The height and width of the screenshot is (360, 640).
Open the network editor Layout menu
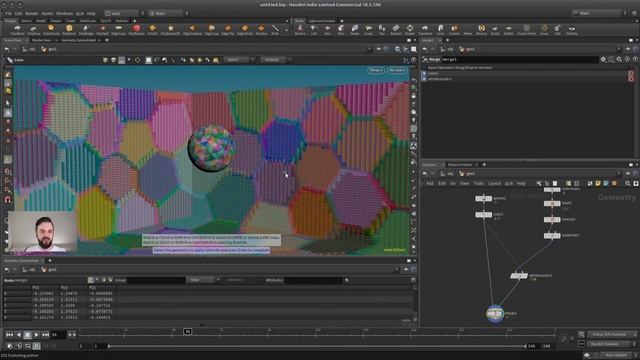(494, 184)
